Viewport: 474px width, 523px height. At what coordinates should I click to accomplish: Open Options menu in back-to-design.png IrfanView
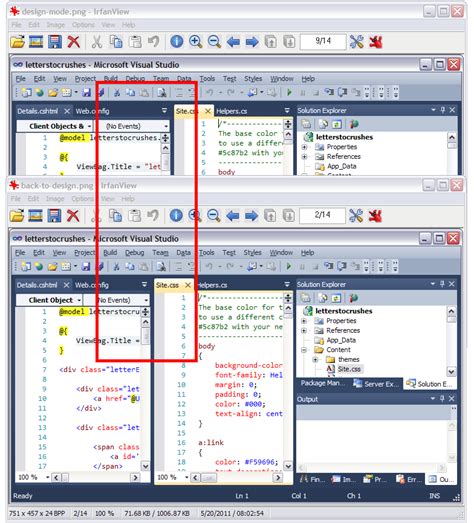click(82, 199)
